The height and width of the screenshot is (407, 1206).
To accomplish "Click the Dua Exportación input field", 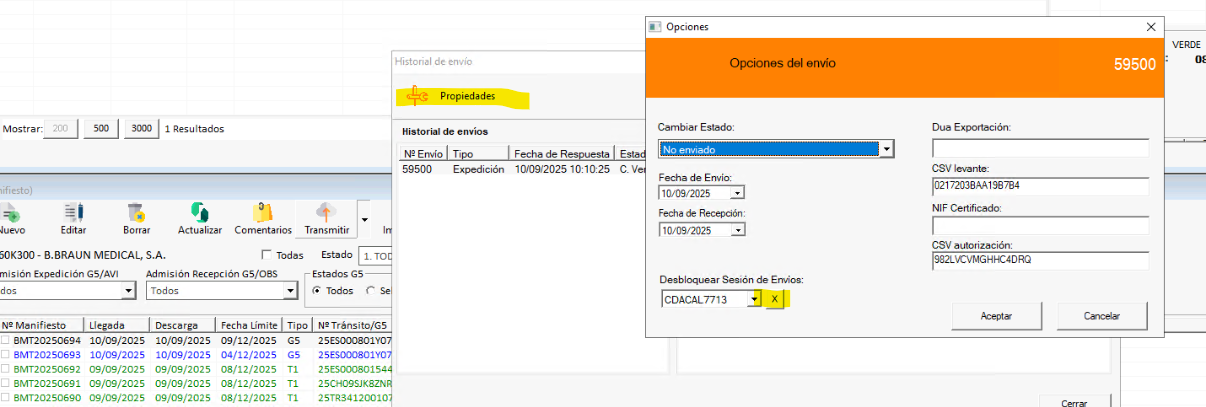I will (x=1040, y=148).
